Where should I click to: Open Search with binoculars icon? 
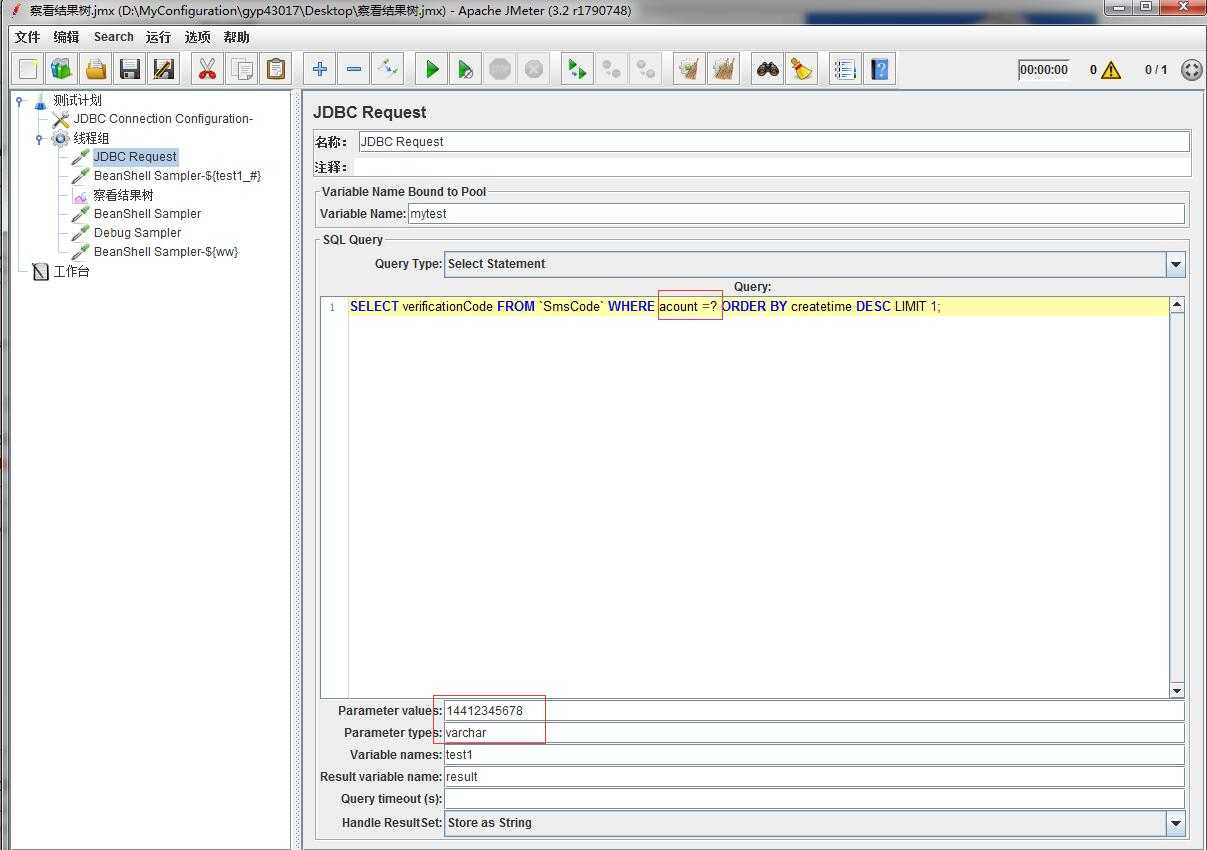(767, 69)
